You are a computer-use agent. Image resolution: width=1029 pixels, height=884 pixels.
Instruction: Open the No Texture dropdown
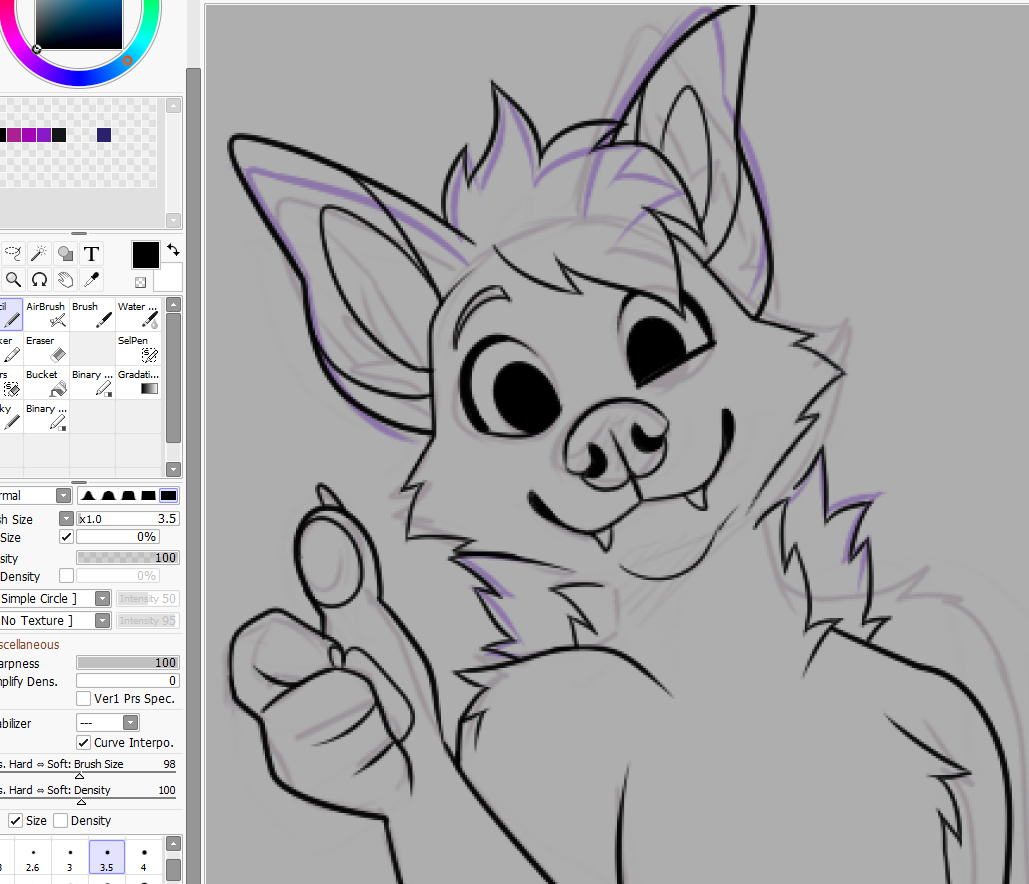[102, 620]
